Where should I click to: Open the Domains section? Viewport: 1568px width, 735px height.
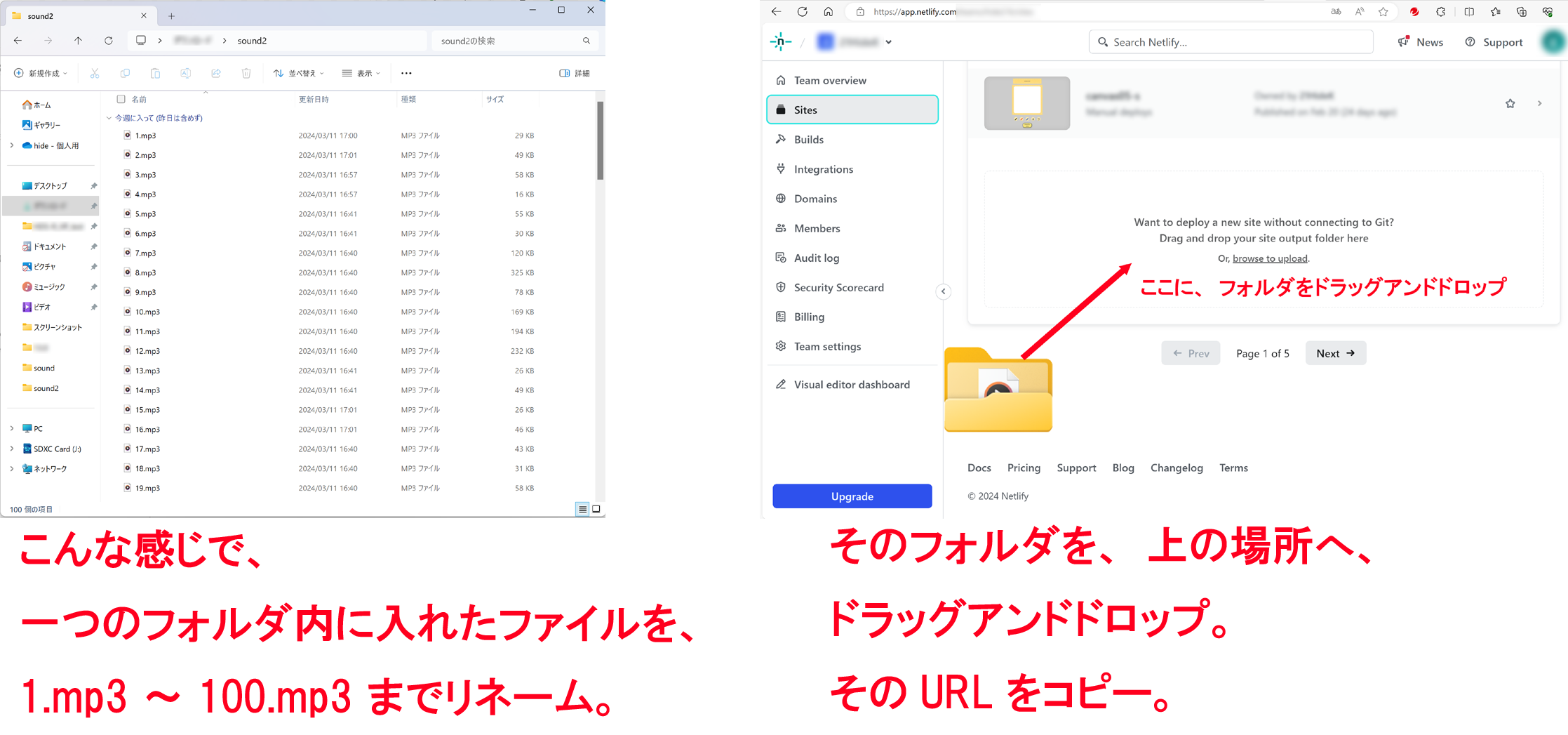pos(815,199)
